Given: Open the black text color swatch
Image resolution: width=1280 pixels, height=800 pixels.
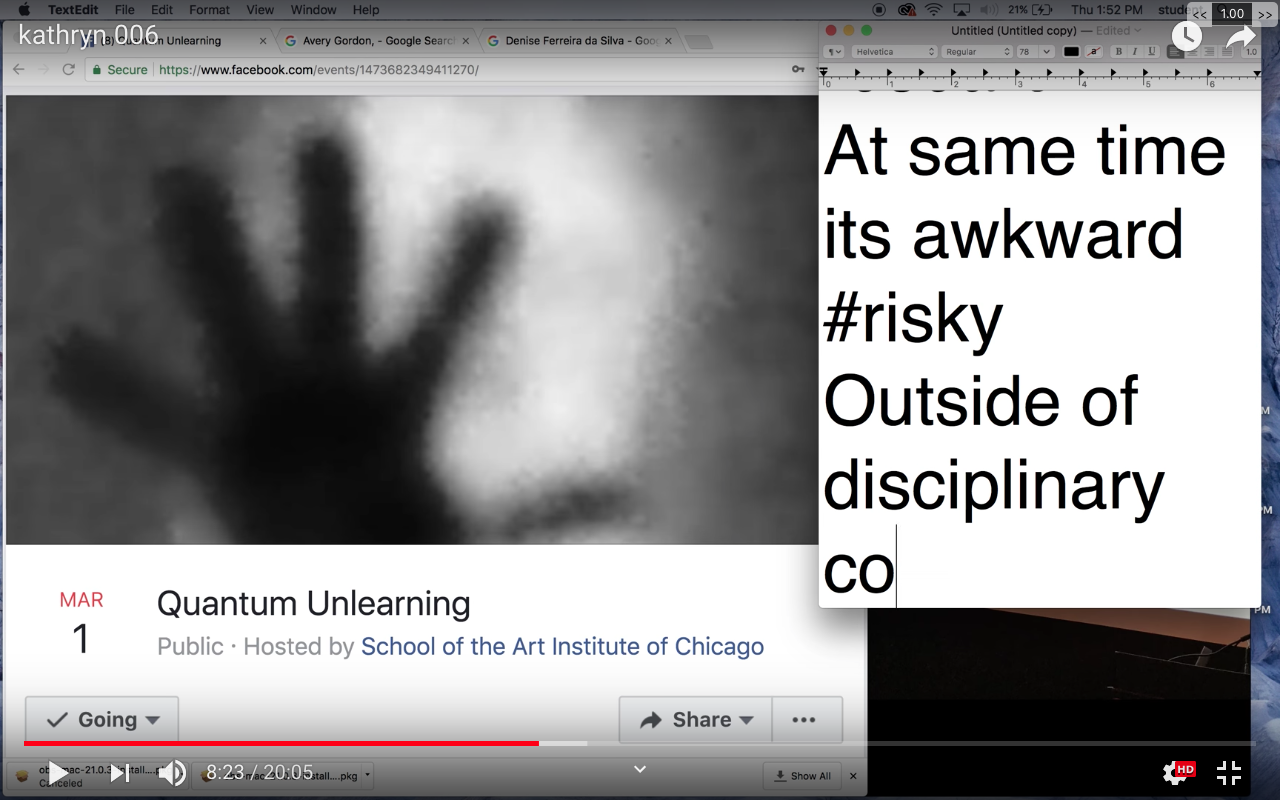Looking at the screenshot, I should (1071, 51).
